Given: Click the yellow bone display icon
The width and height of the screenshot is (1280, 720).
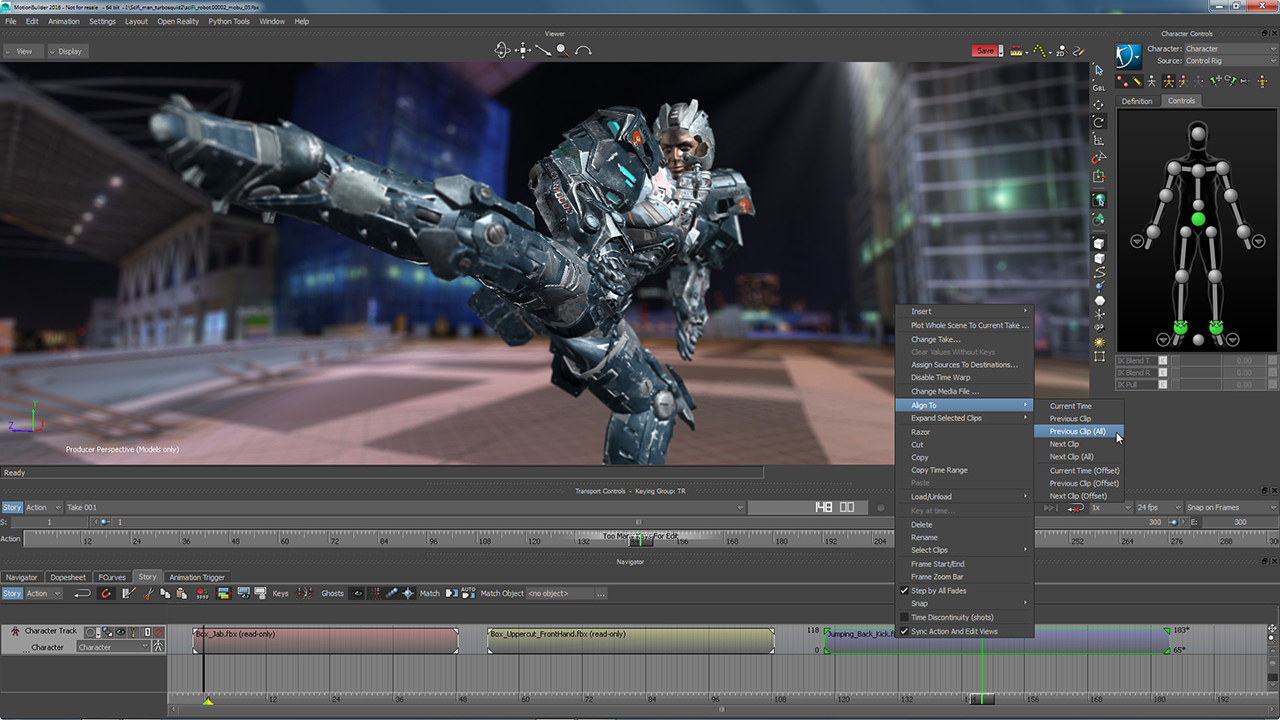Looking at the screenshot, I should pos(1137,81).
